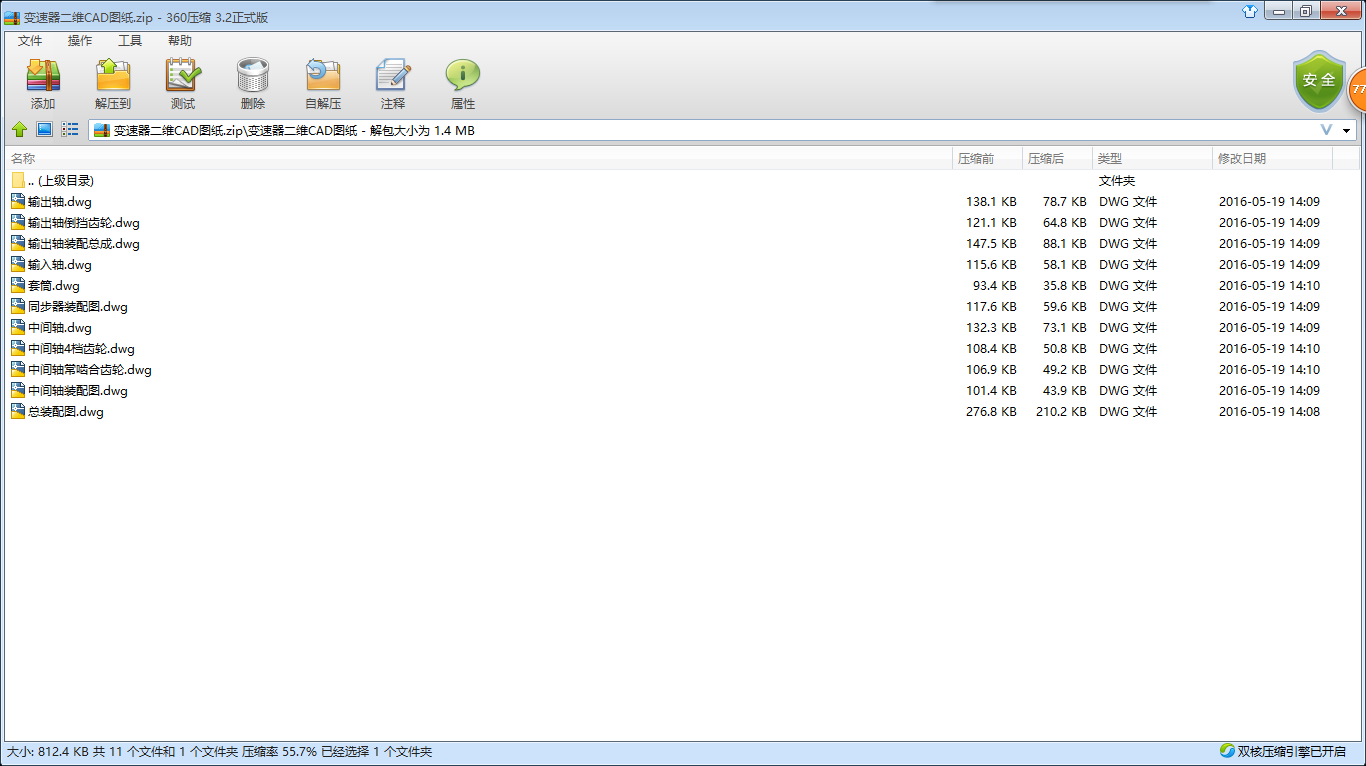Click the 双核压缩引擎 status icon
This screenshot has height=766, width=1366.
tap(1227, 751)
